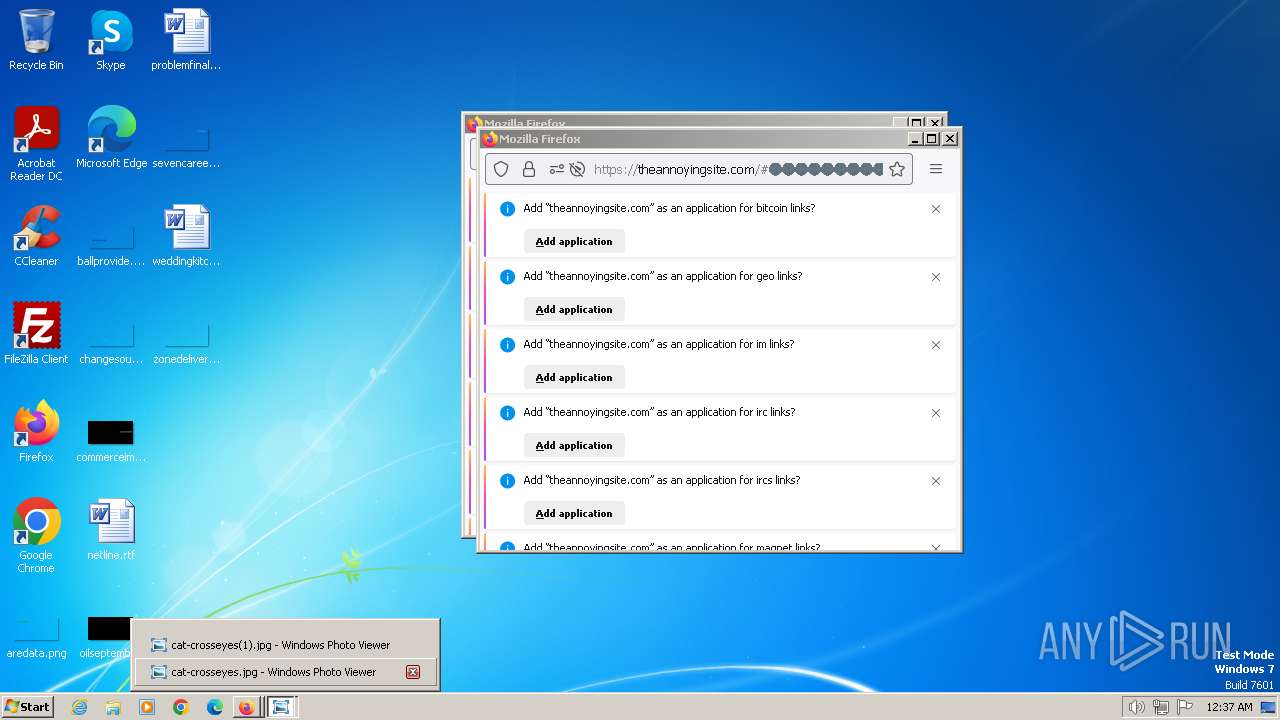The image size is (1280, 720).
Task: Select the zonedeliver desktop file
Action: (x=186, y=342)
